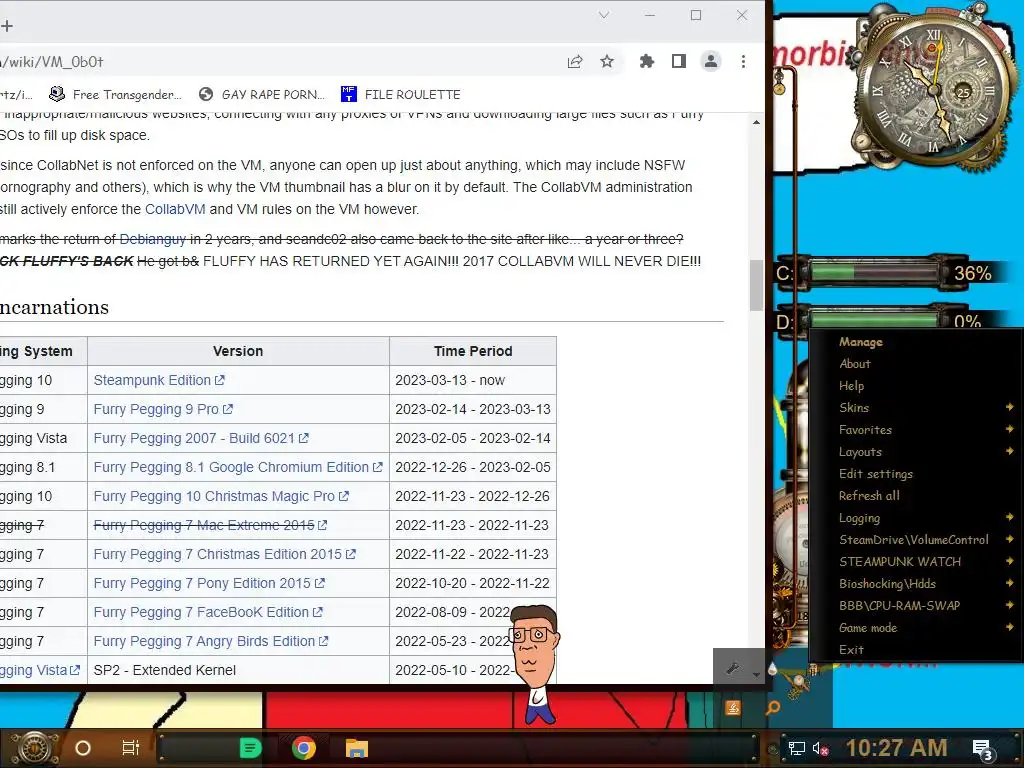
Task: Choose Edit settings in the context menu
Action: pyautogui.click(x=916, y=474)
